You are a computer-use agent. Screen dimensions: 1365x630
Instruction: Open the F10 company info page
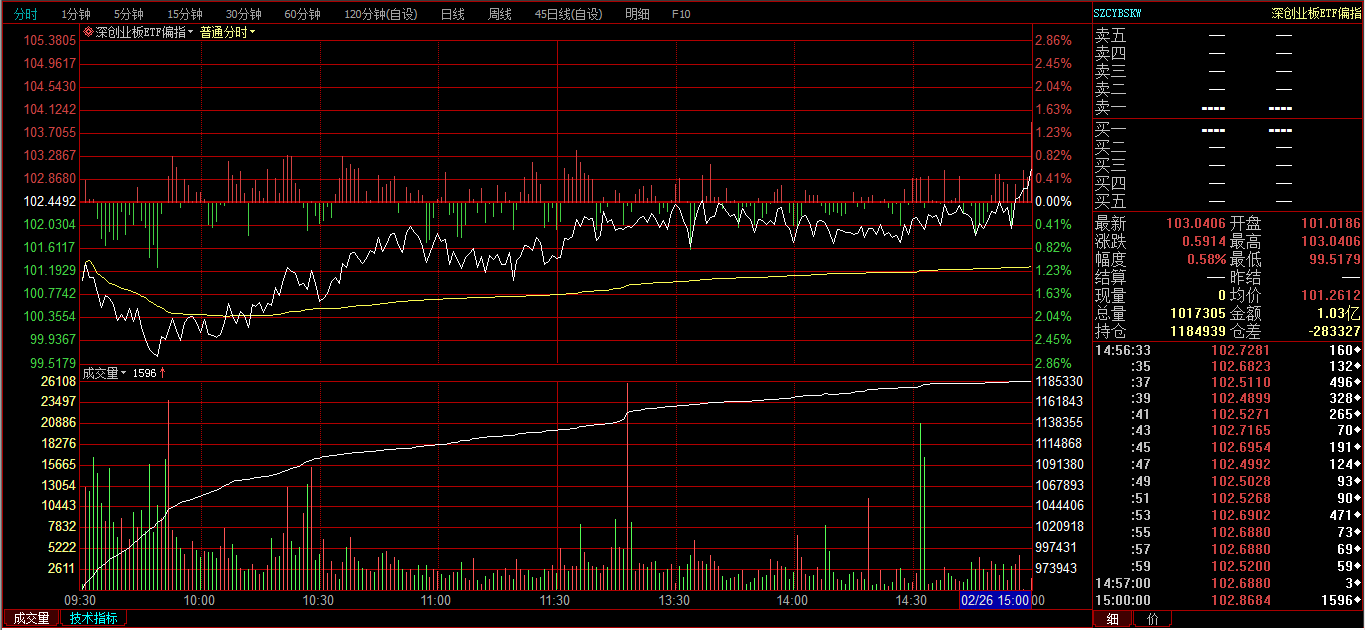click(681, 14)
